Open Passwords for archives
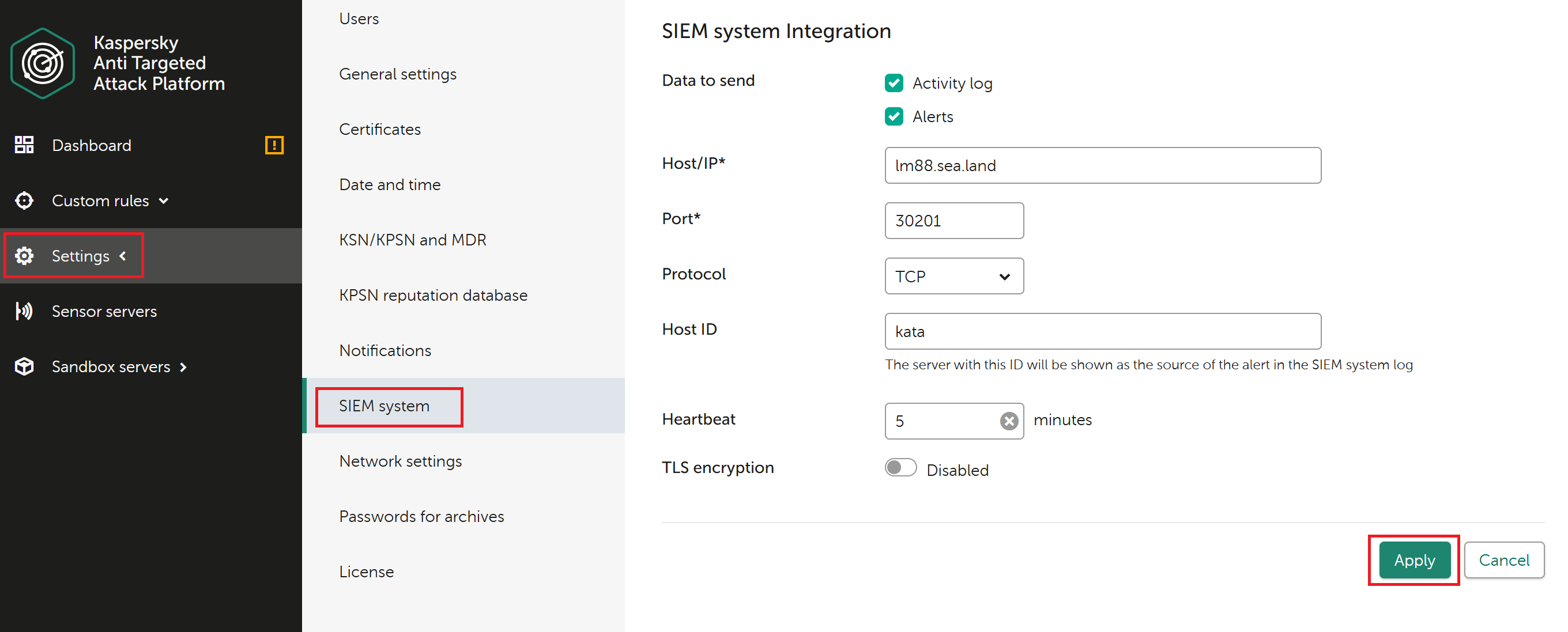 [x=421, y=516]
